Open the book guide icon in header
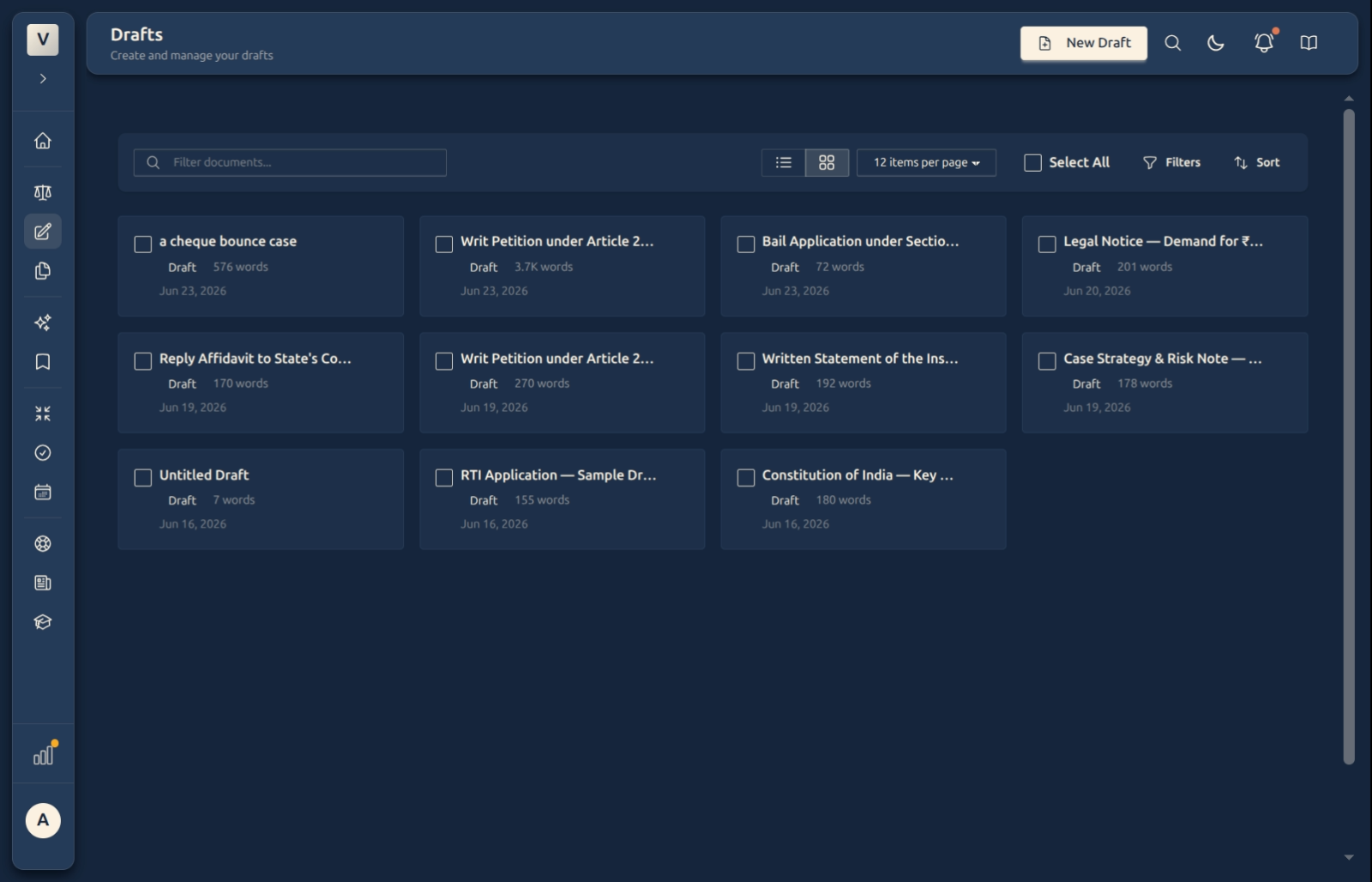 point(1309,43)
